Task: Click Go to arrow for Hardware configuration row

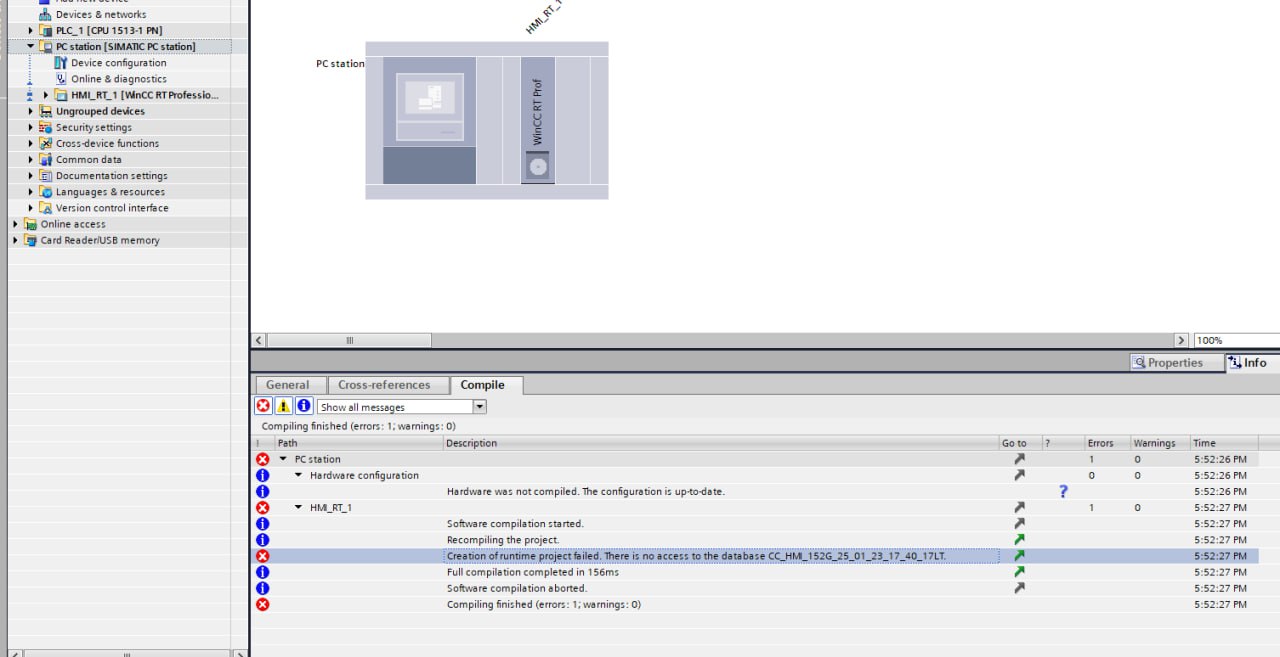Action: click(x=1019, y=475)
